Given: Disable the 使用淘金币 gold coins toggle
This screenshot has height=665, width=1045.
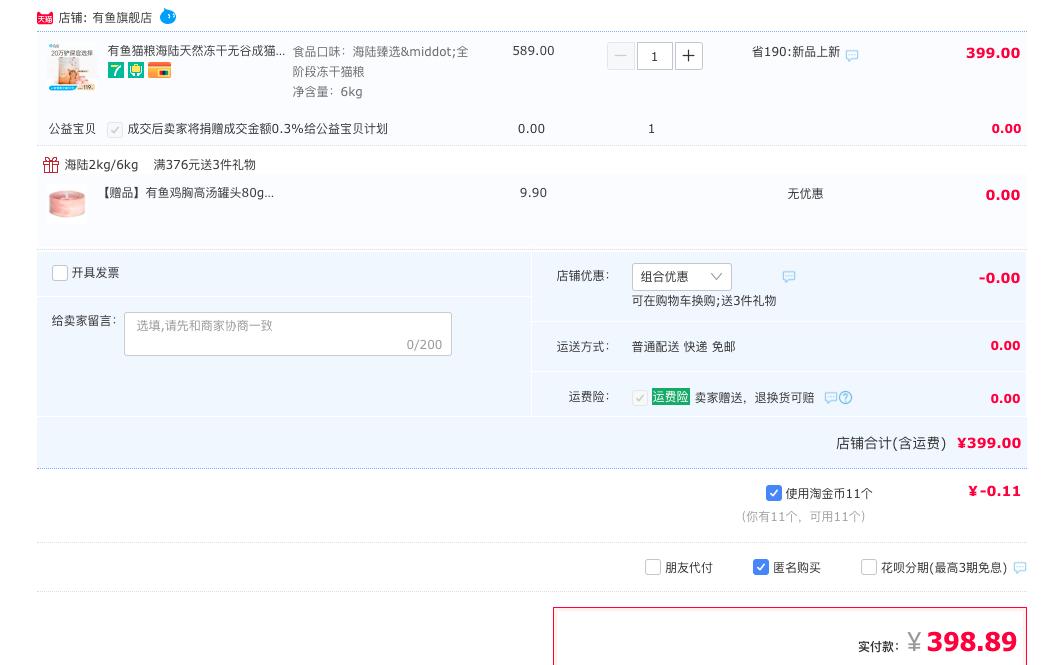Looking at the screenshot, I should [774, 493].
